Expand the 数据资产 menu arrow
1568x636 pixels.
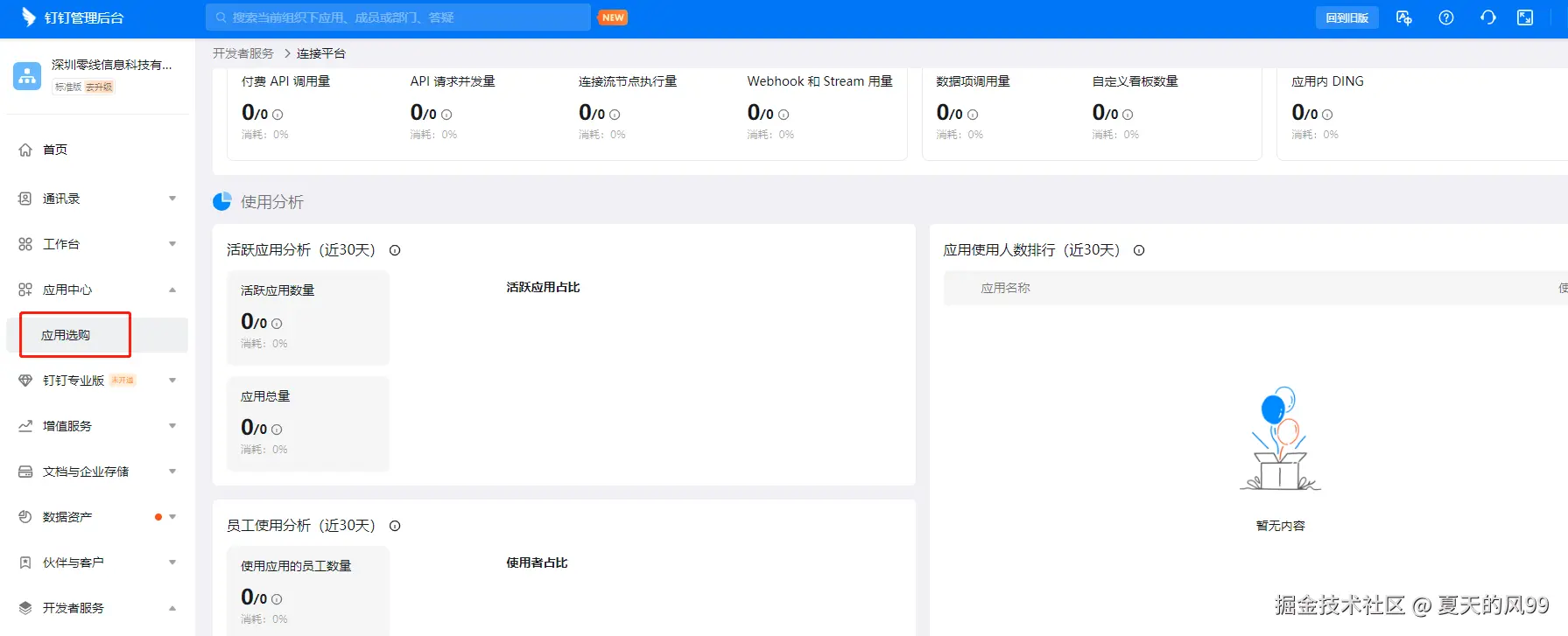(x=172, y=517)
